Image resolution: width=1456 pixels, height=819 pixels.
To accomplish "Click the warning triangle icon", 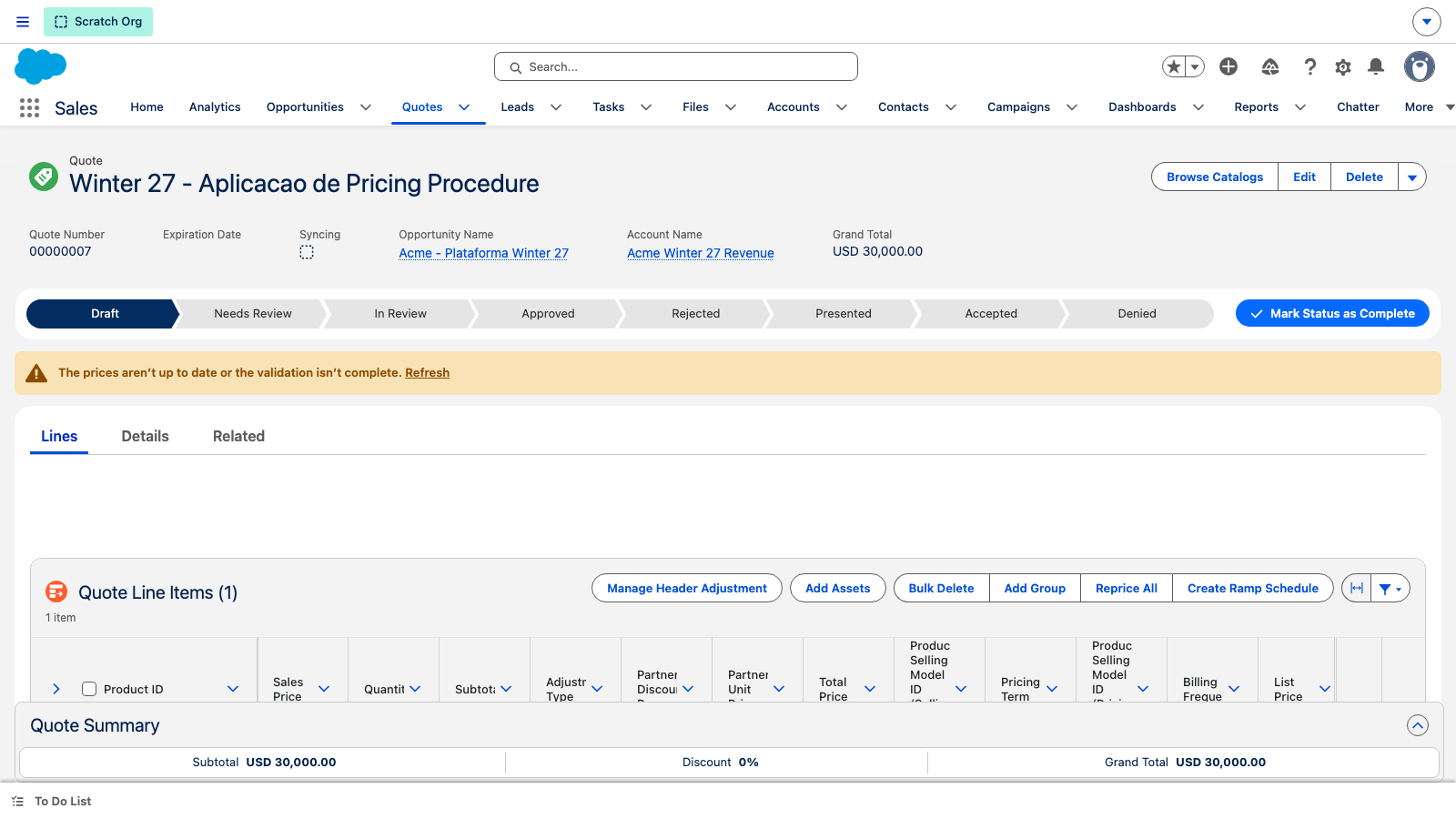I will click(x=36, y=373).
